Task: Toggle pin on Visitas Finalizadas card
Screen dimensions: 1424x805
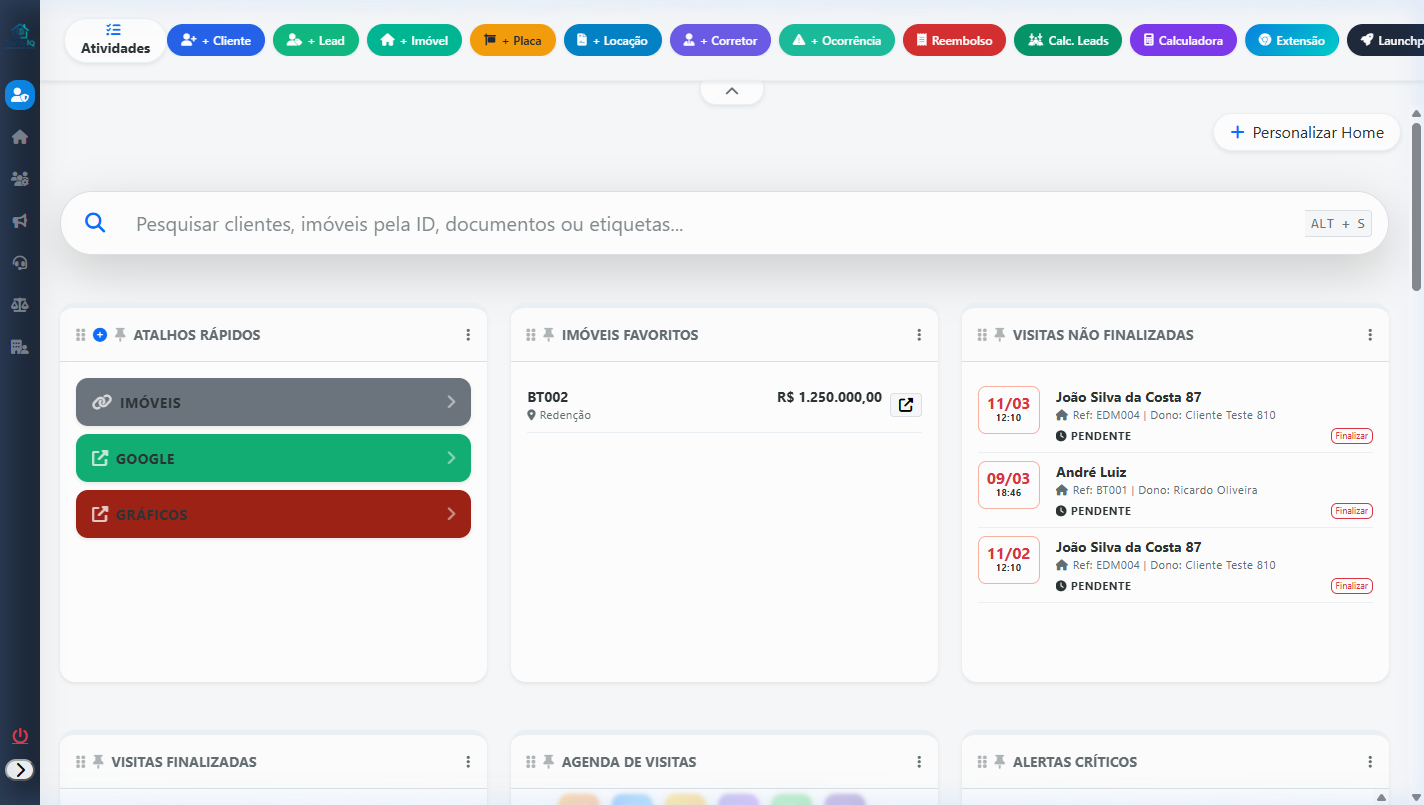Action: click(98, 762)
